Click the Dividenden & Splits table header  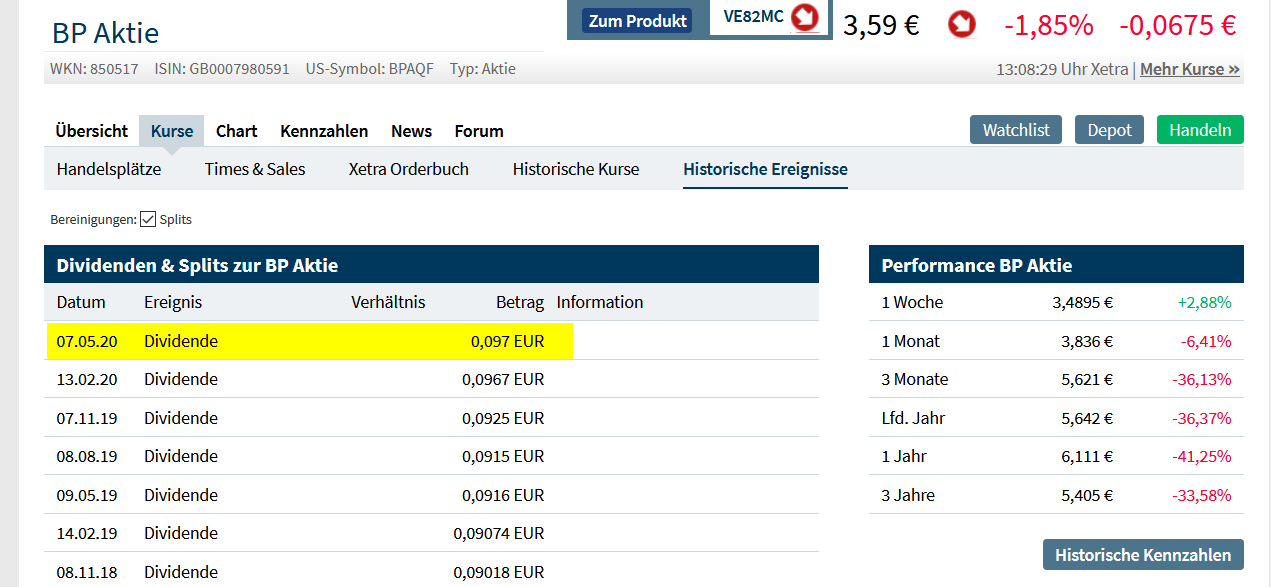[431, 265]
